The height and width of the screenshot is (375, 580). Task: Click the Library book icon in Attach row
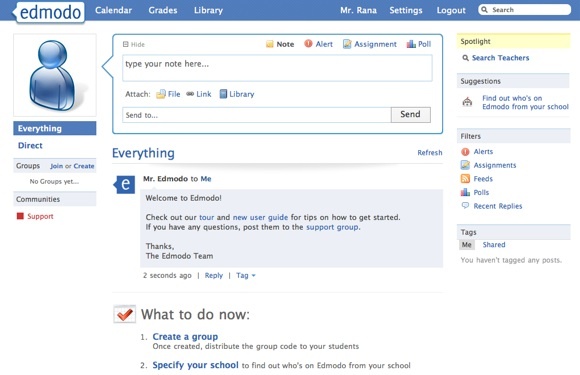pyautogui.click(x=223, y=94)
